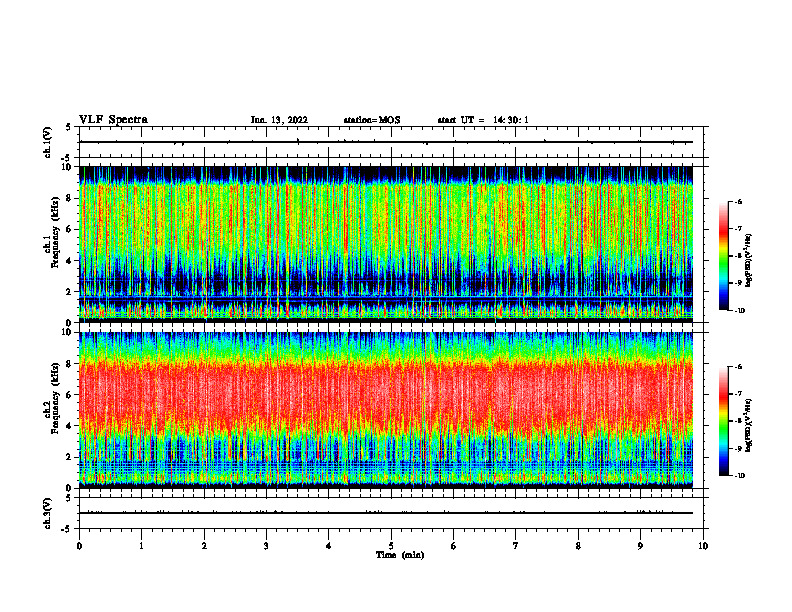Click the ch.3 voltage waveform trace
This screenshot has height=612, width=792.
pos(386,513)
